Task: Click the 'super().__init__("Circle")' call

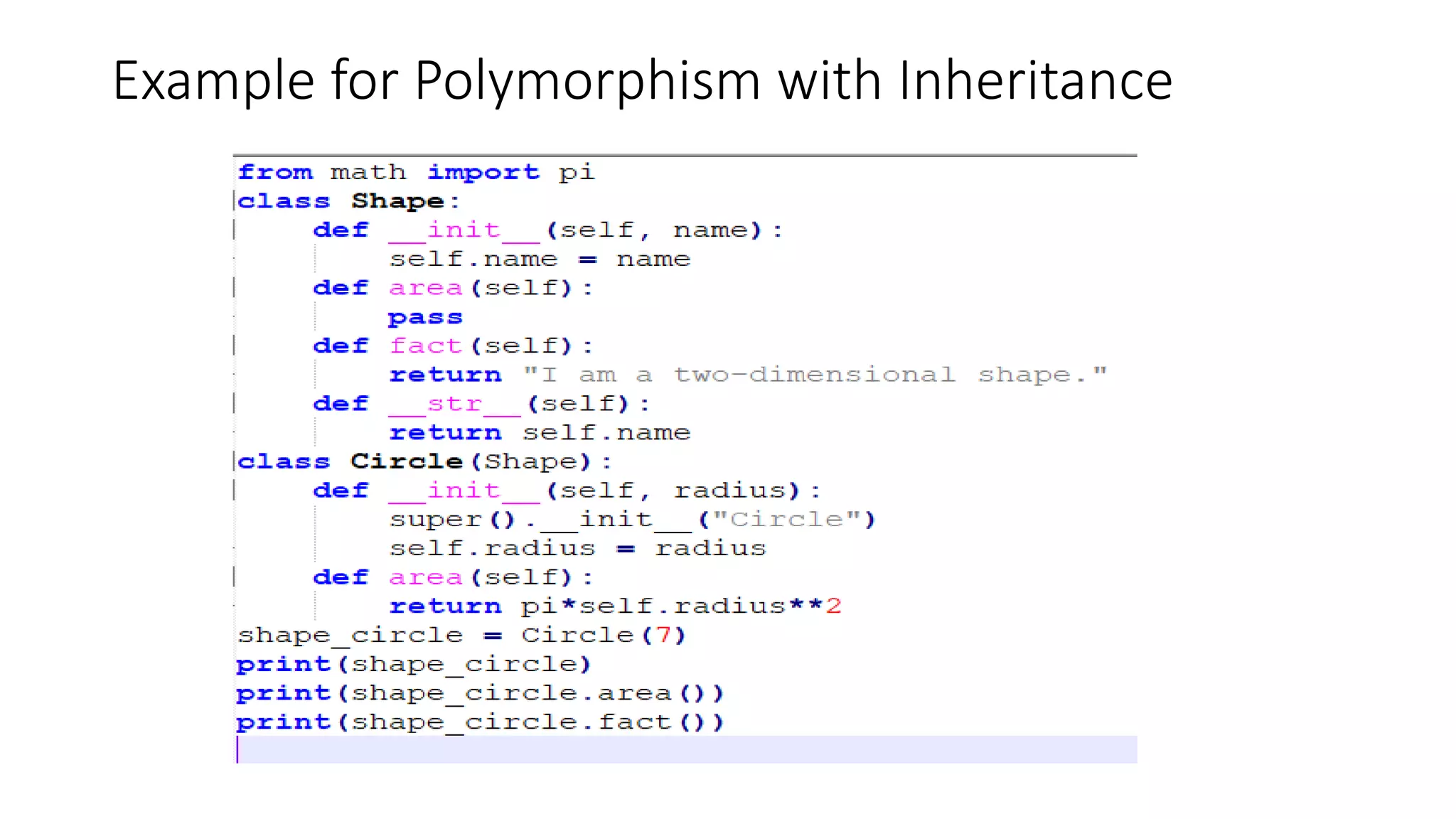Action: tap(631, 520)
